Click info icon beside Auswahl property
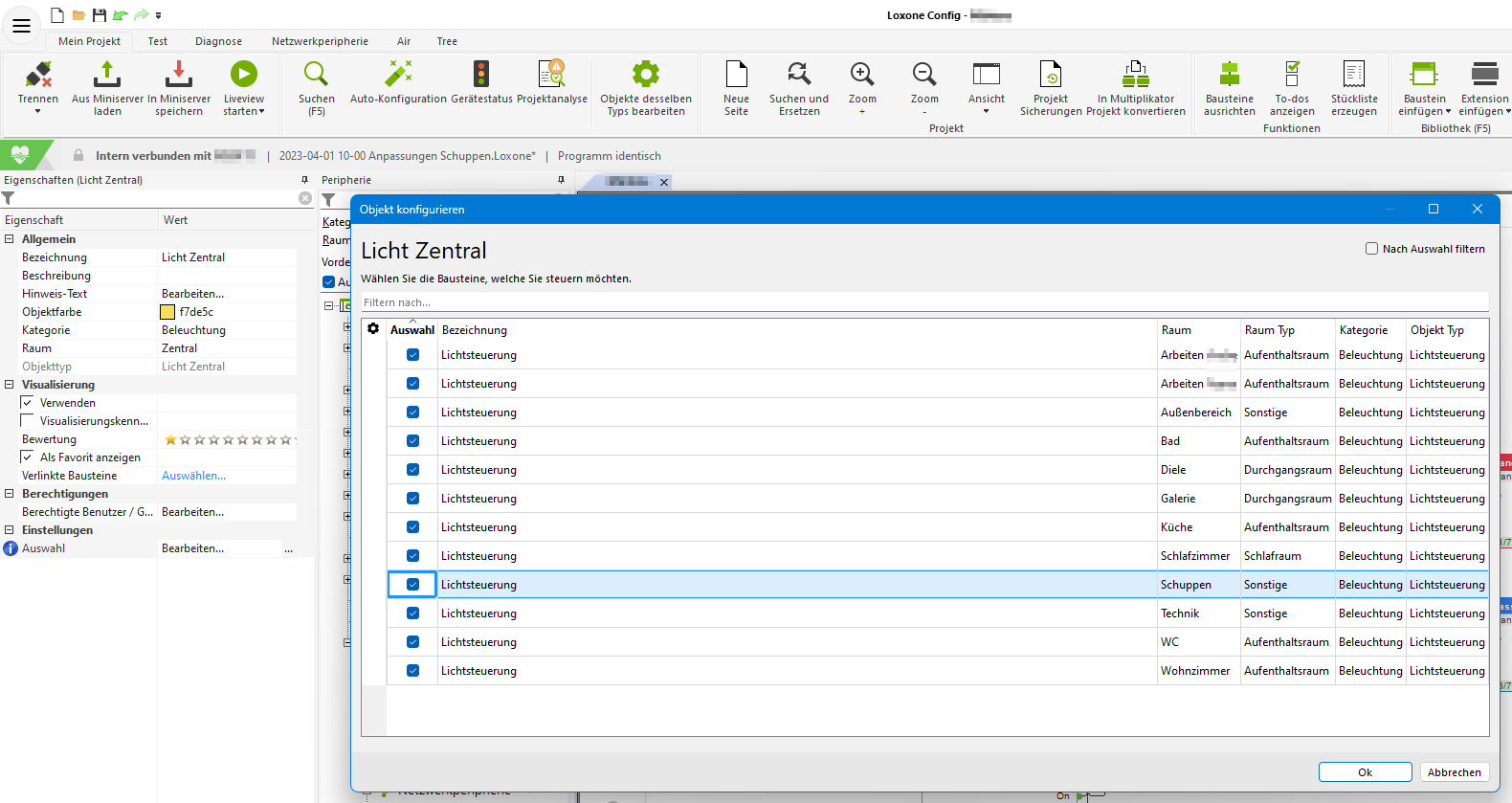This screenshot has width=1512, height=803. click(11, 548)
